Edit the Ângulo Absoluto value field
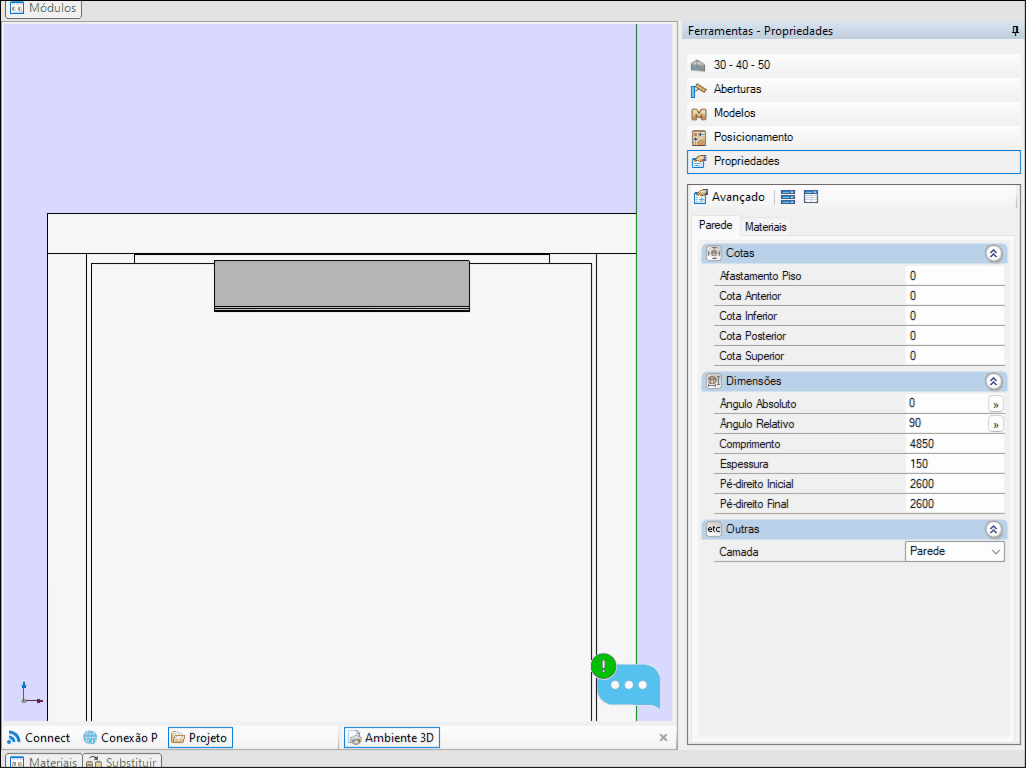Image resolution: width=1026 pixels, height=768 pixels. pos(946,404)
